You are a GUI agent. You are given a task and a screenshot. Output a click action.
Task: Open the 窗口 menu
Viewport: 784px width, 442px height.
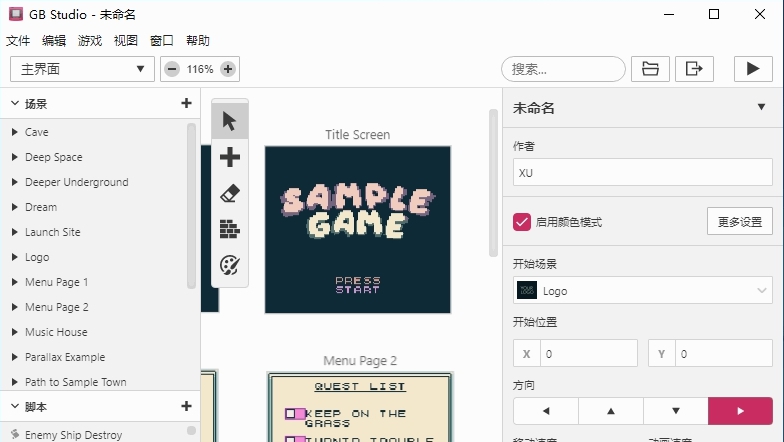(x=162, y=40)
